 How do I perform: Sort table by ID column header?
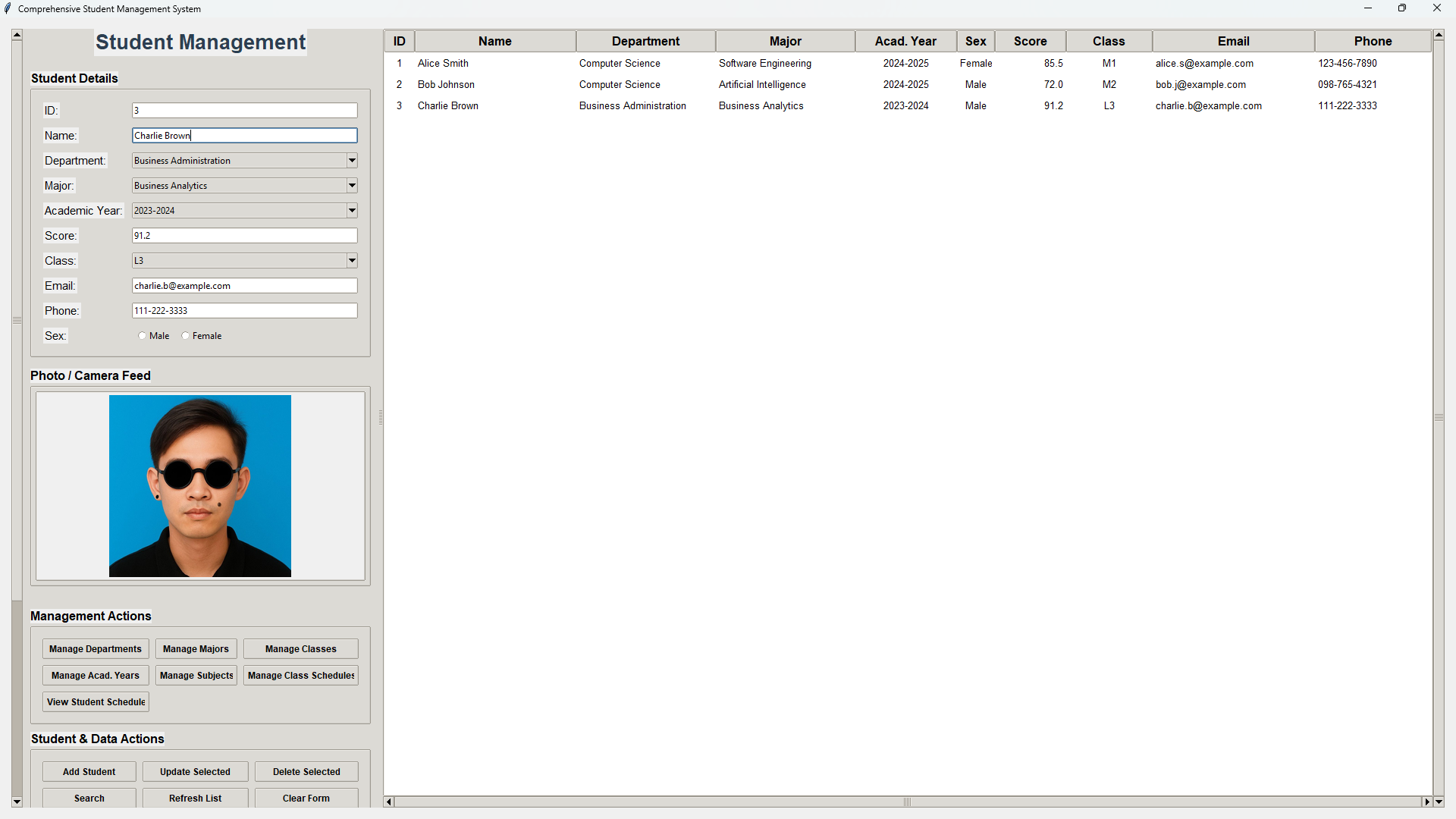(400, 42)
